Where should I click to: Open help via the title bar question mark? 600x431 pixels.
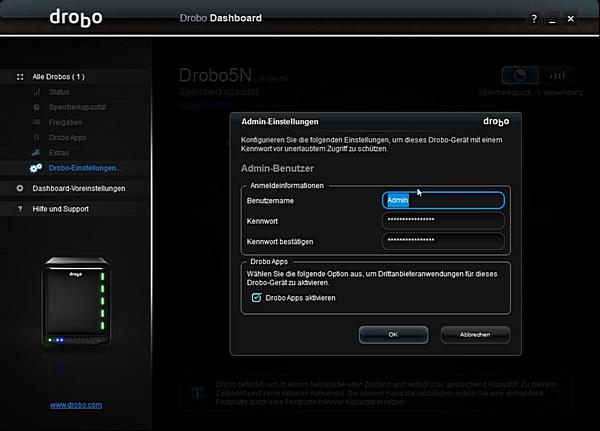tap(534, 18)
